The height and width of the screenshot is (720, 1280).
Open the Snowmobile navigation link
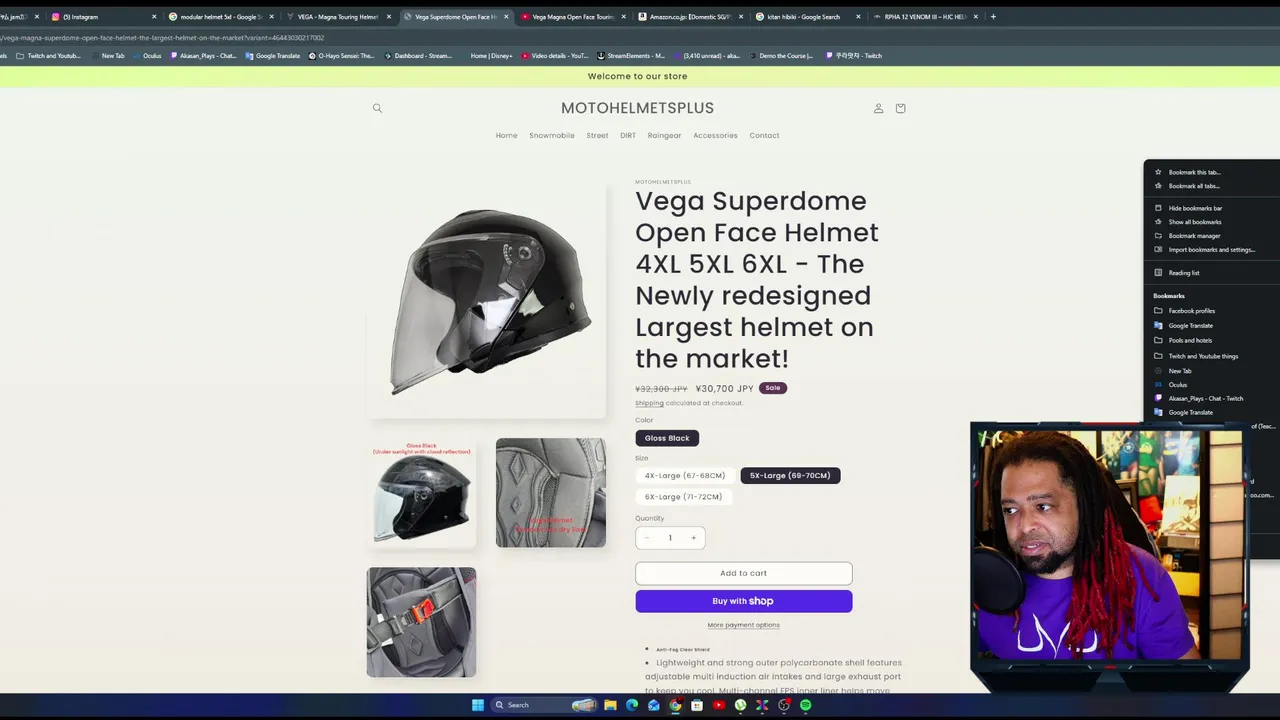coord(552,136)
